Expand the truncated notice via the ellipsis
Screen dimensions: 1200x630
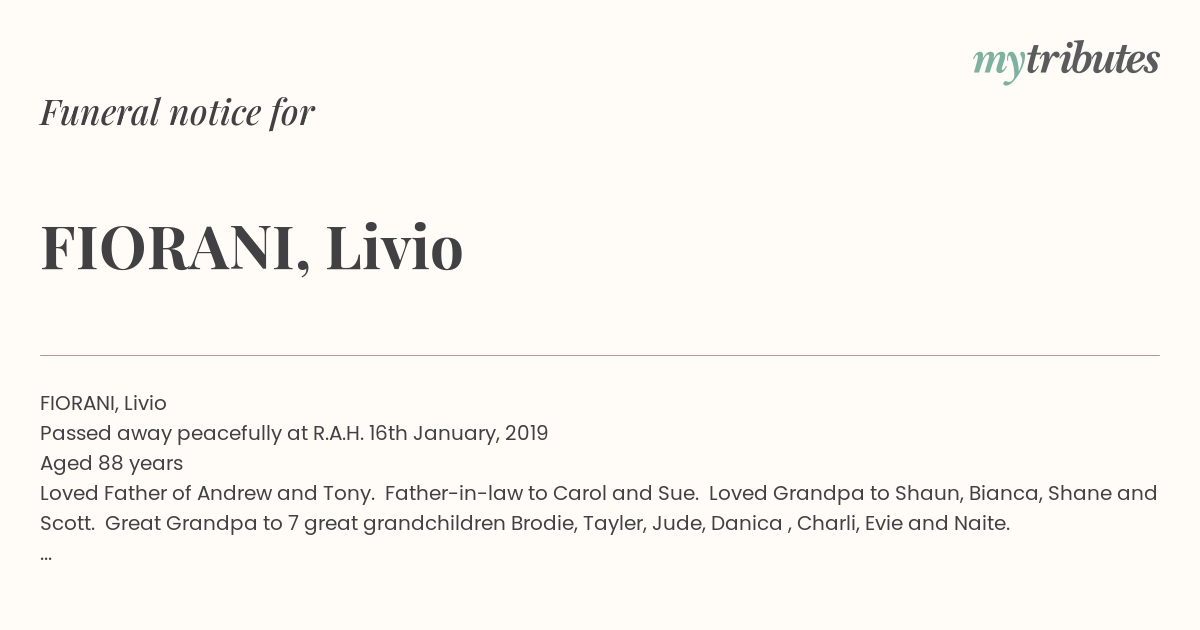tap(46, 556)
